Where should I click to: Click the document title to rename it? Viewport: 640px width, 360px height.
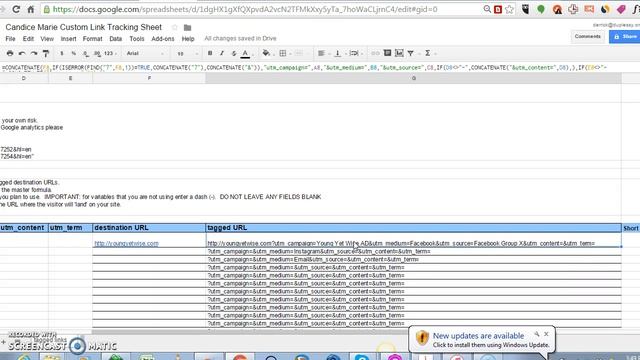[84, 27]
